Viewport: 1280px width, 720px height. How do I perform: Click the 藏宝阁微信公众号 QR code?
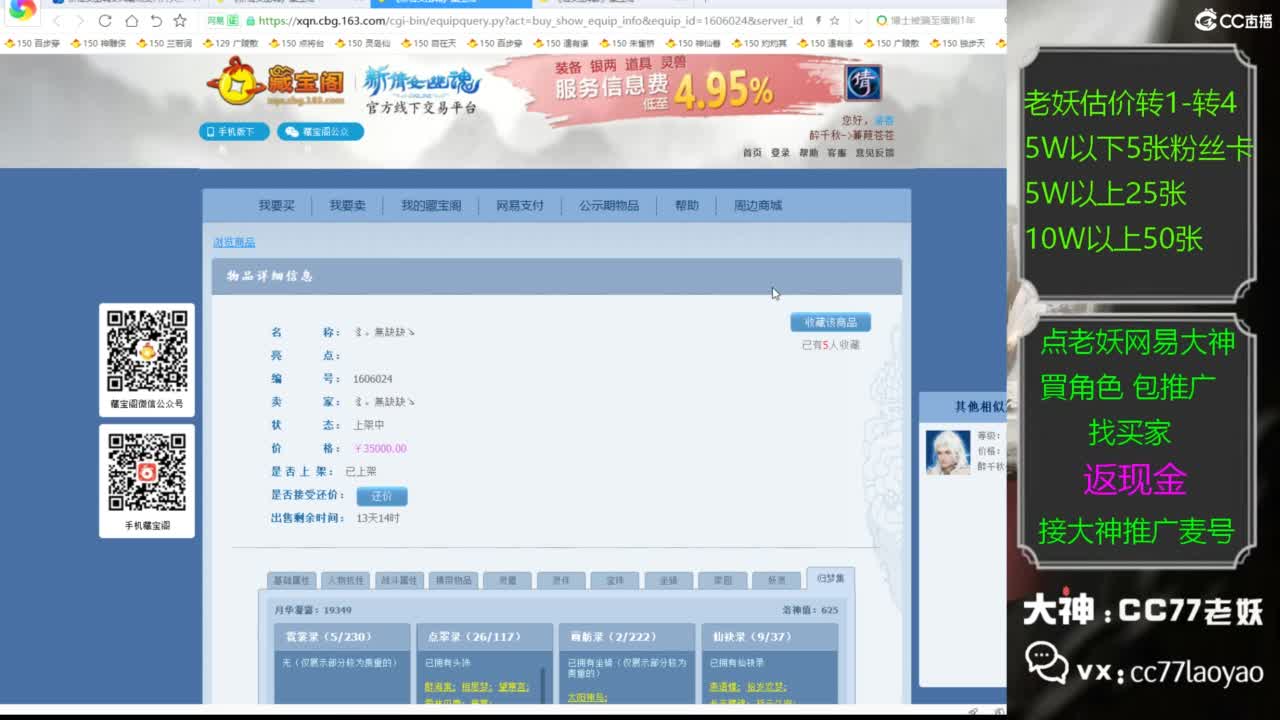147,350
